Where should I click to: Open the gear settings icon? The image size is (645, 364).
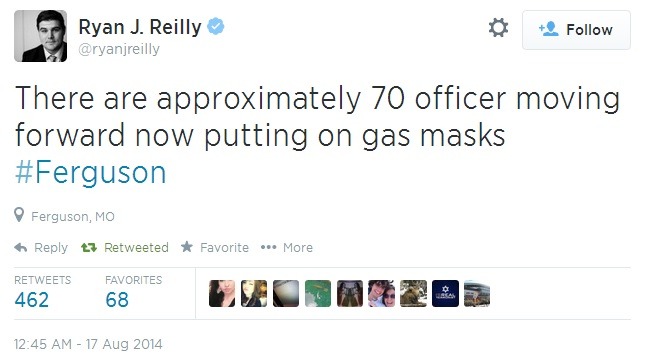tap(498, 28)
